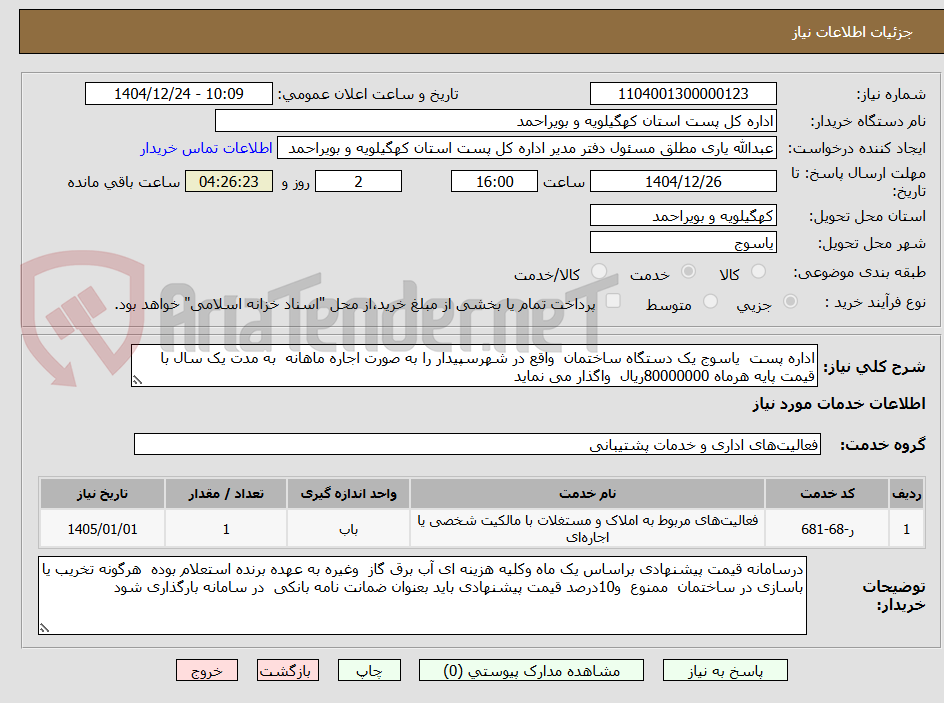Click the نام دستگاه خریدار field
Viewport: 944px width, 703px height.
click(x=495, y=121)
